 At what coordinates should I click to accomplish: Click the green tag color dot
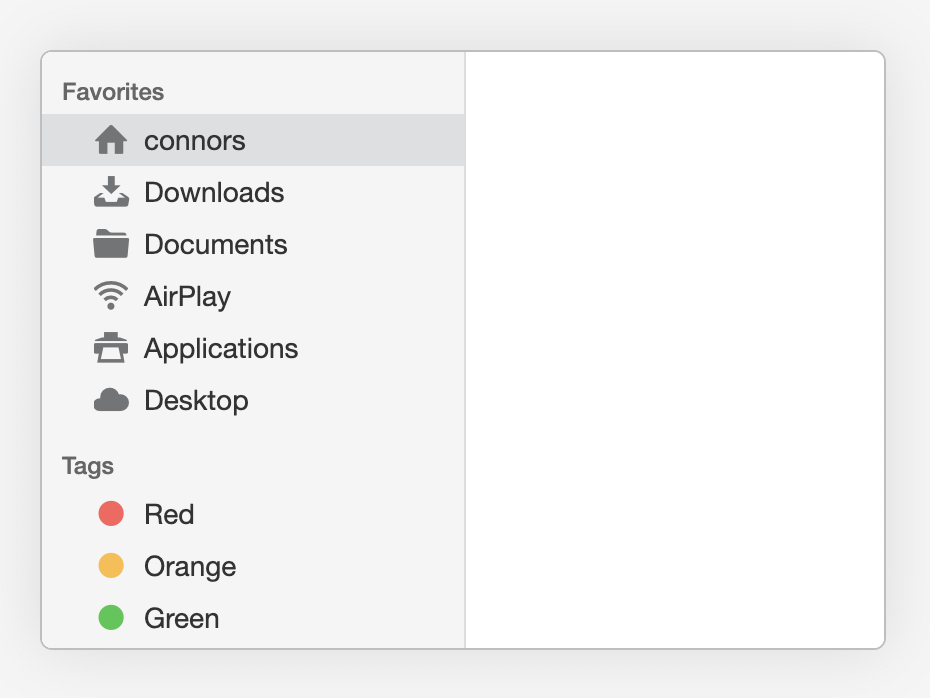point(111,617)
